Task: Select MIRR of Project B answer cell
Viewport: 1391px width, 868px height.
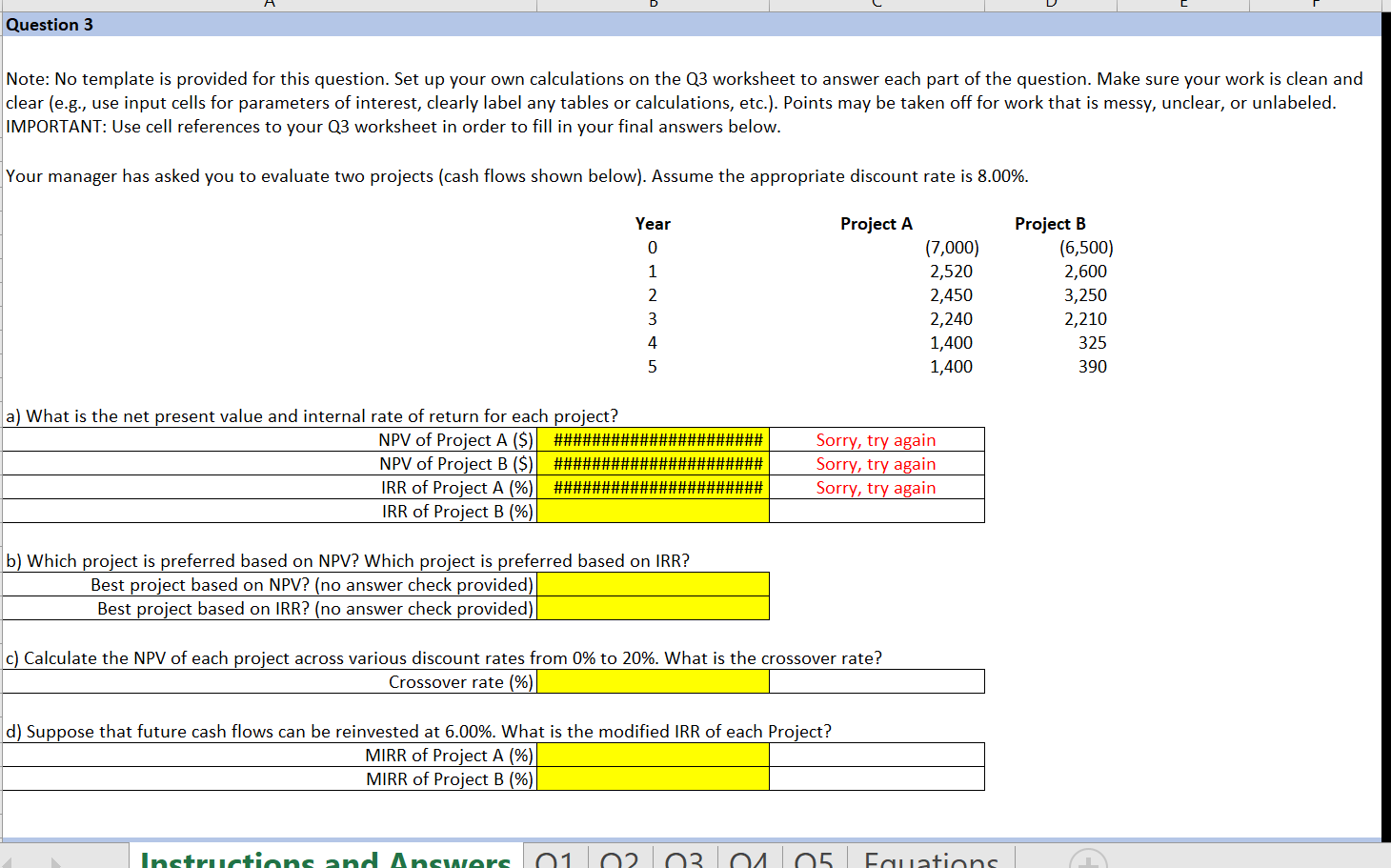Action: coord(654,779)
